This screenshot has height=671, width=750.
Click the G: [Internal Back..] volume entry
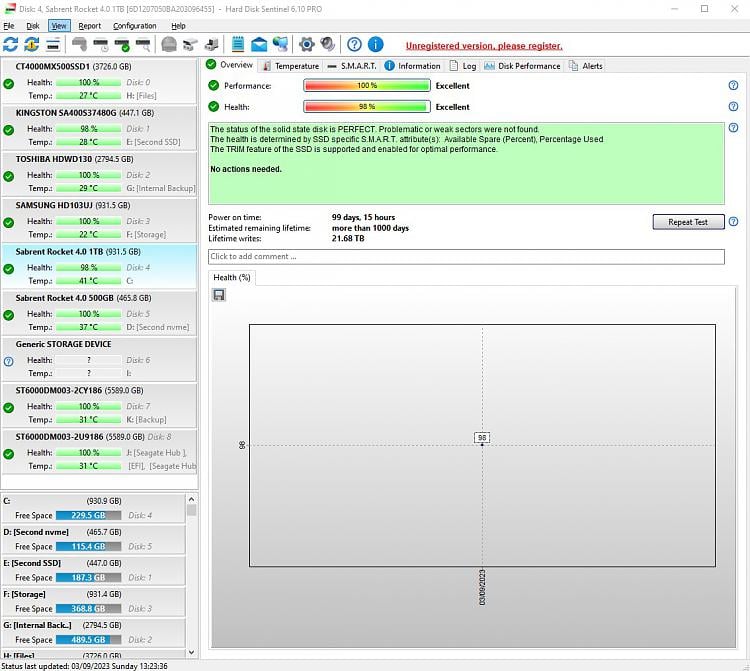click(93, 632)
